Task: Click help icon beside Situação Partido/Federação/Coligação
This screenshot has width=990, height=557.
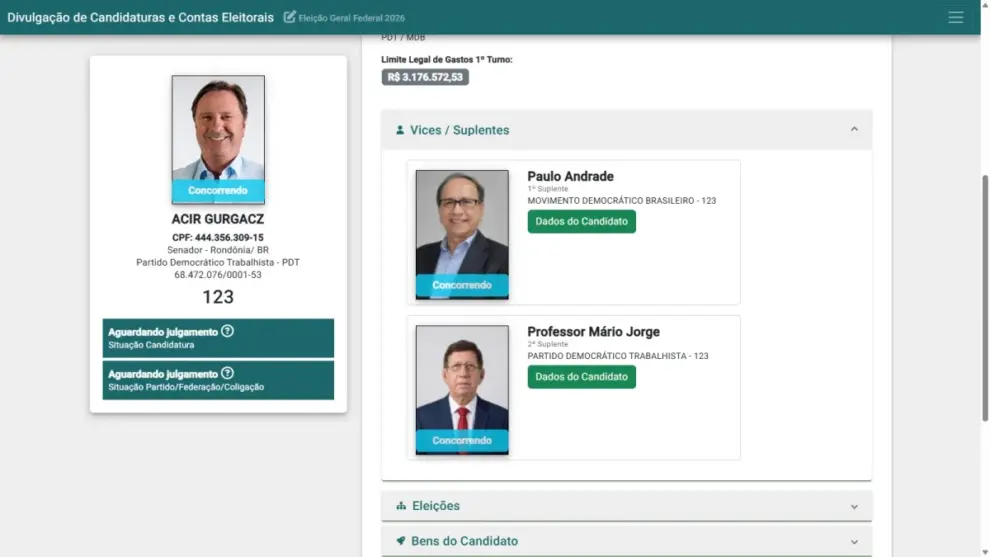Action: (227, 373)
